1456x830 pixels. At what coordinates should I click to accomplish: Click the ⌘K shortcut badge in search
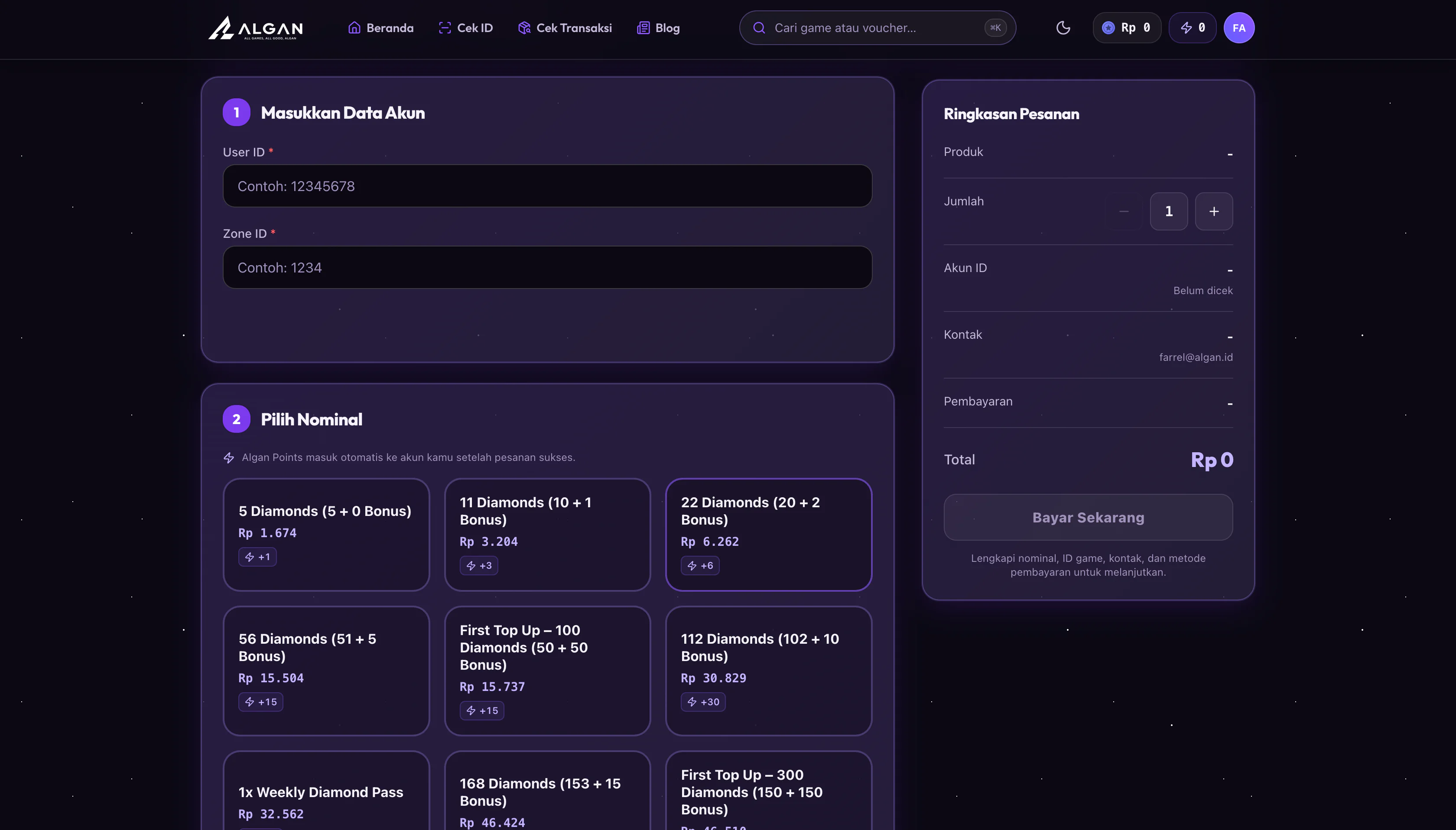coord(995,27)
